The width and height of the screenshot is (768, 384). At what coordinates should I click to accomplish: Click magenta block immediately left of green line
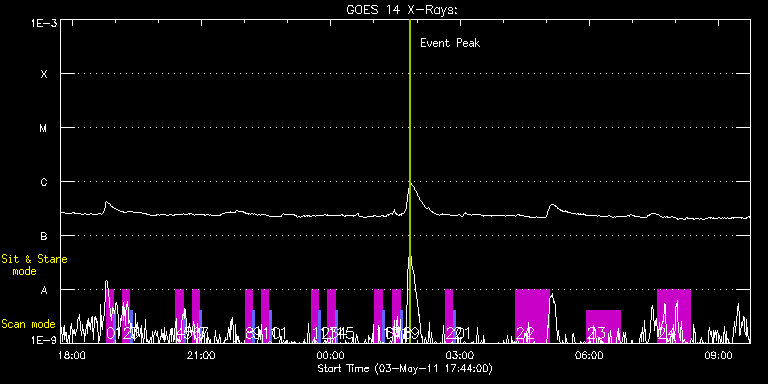[x=396, y=316]
